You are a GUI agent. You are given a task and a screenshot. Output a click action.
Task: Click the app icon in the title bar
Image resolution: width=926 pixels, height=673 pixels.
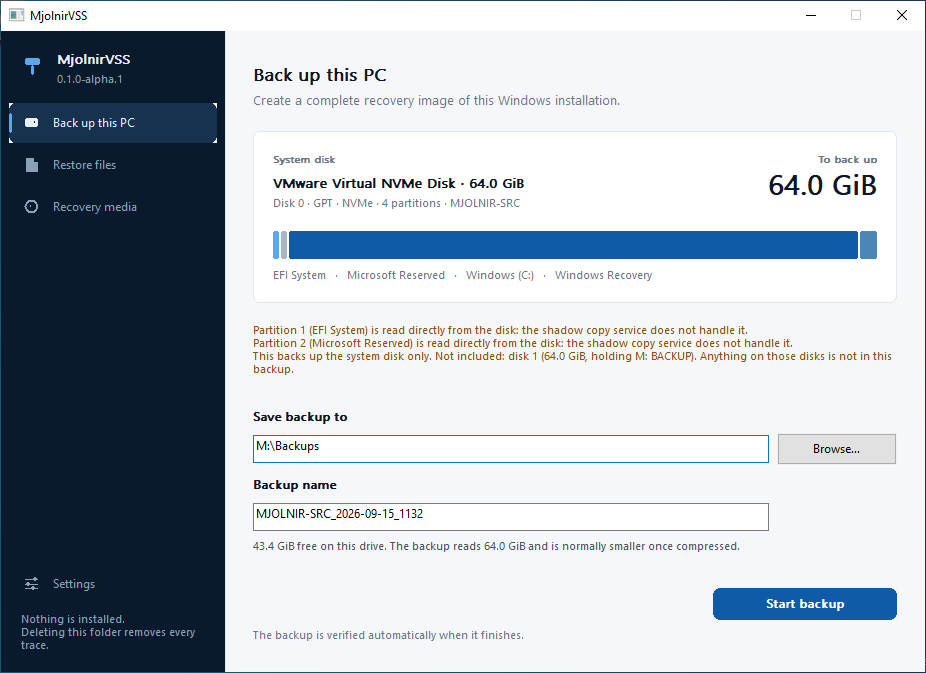tap(16, 15)
